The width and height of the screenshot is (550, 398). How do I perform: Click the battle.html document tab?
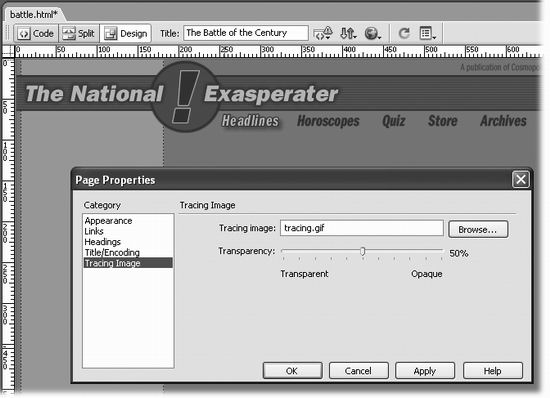[x=33, y=14]
